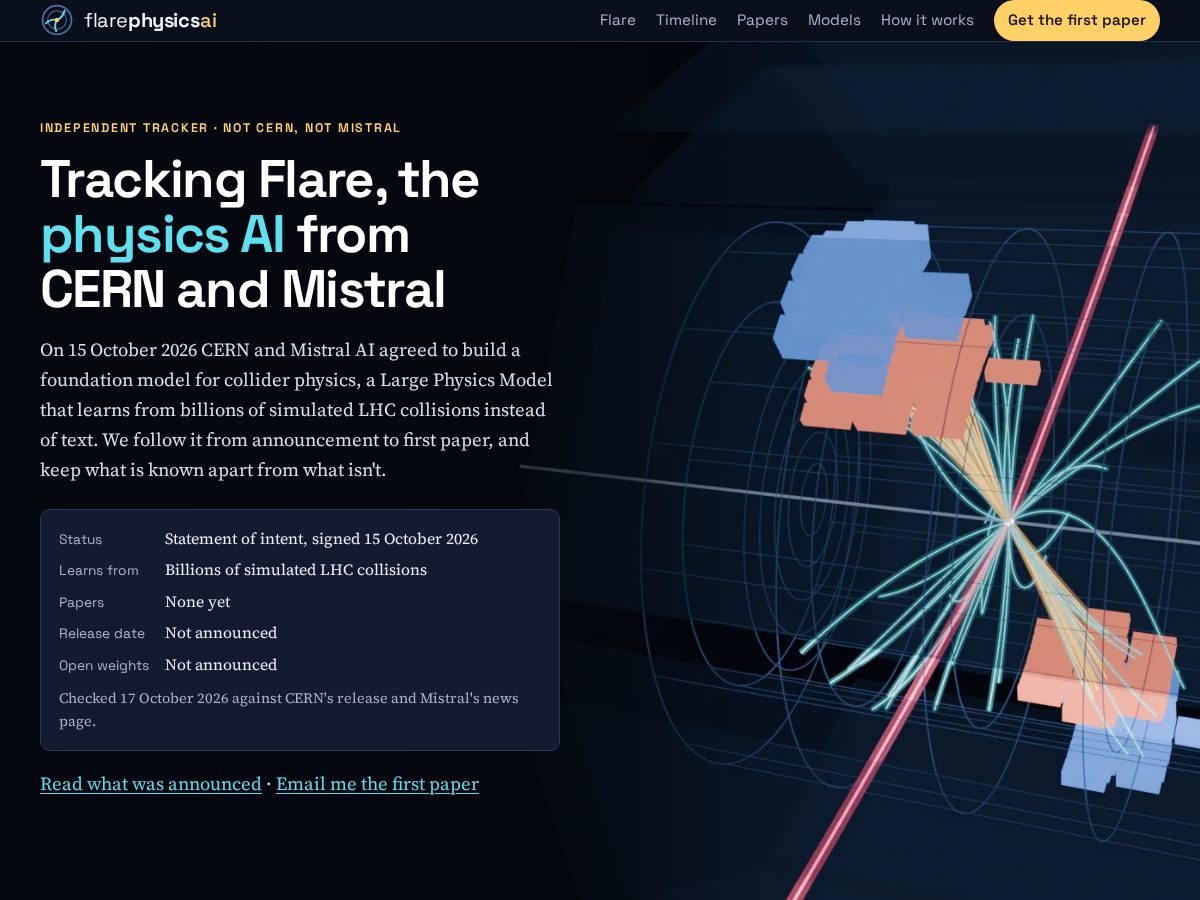Select Papers in the navigation
The width and height of the screenshot is (1200, 900).
point(762,20)
